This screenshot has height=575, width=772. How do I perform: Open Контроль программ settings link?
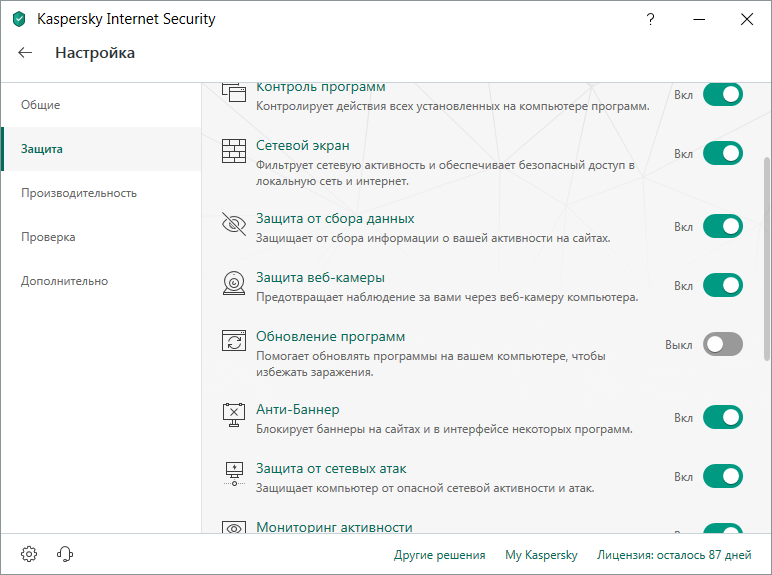click(x=321, y=88)
